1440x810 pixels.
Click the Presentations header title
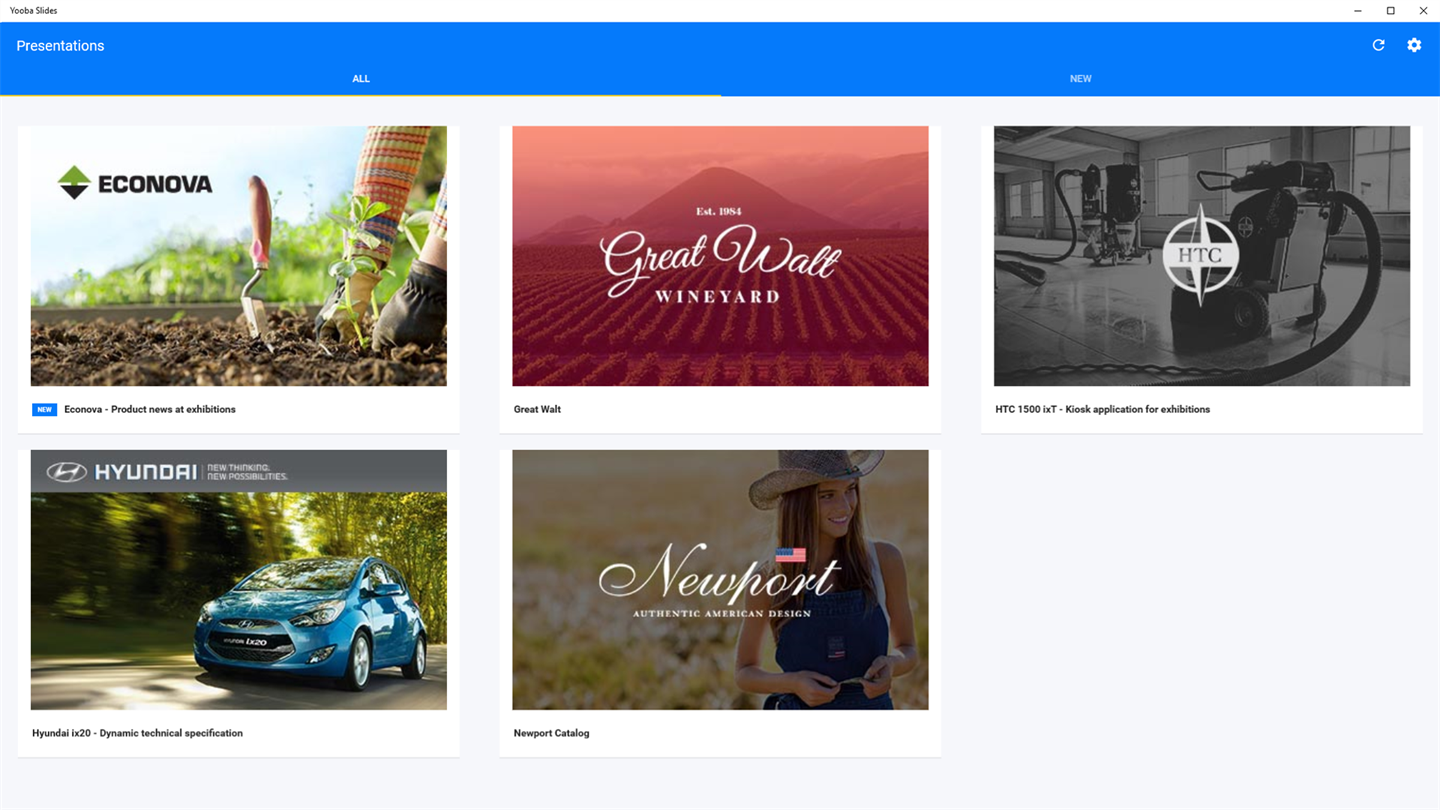point(60,46)
